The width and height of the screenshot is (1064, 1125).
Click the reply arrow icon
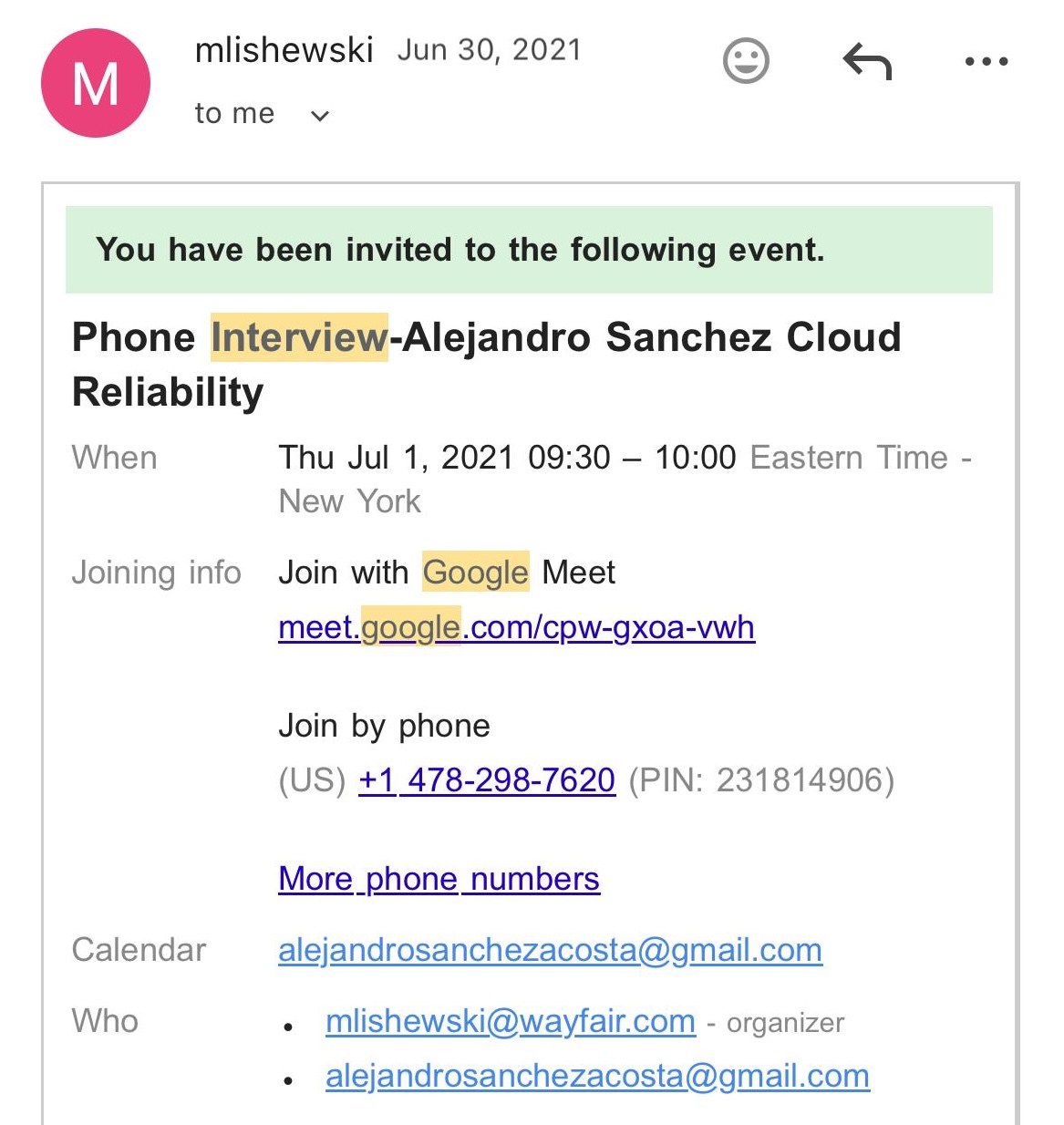[866, 62]
